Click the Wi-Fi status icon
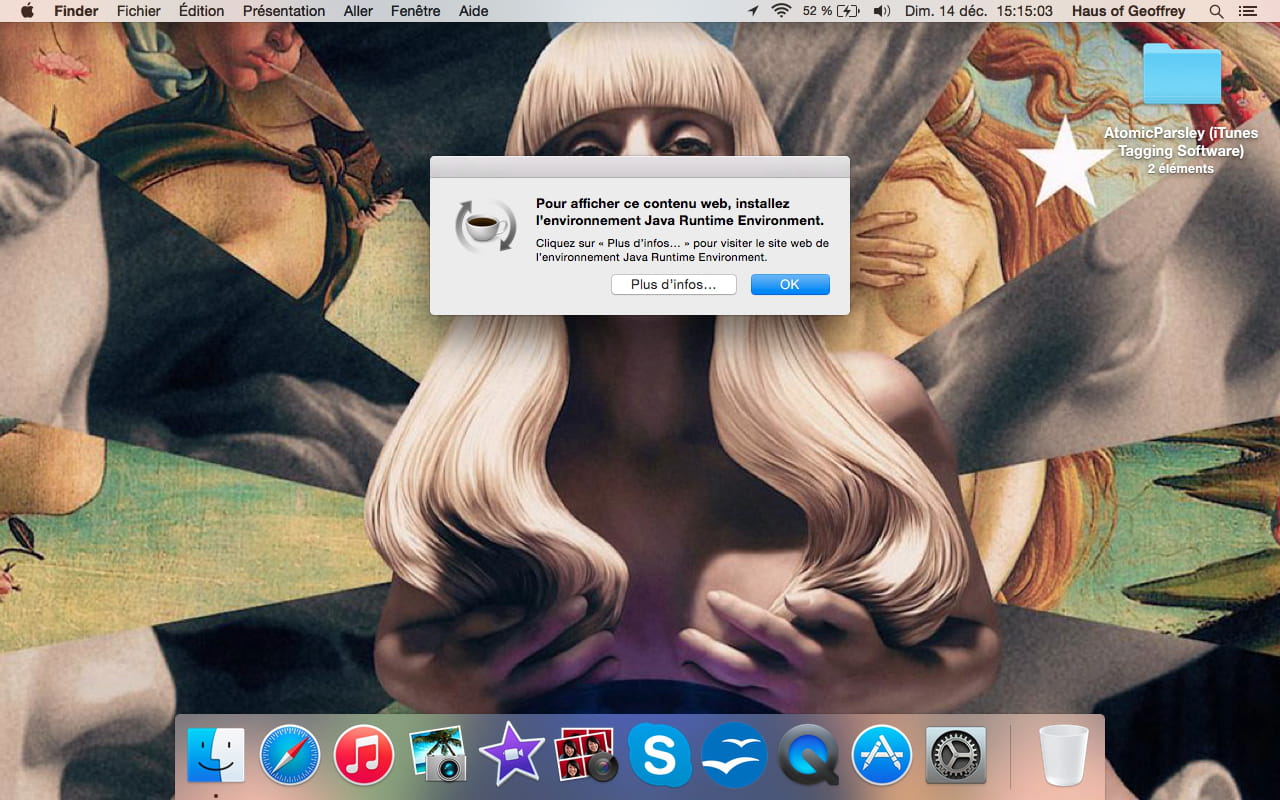The height and width of the screenshot is (800, 1280). click(780, 11)
